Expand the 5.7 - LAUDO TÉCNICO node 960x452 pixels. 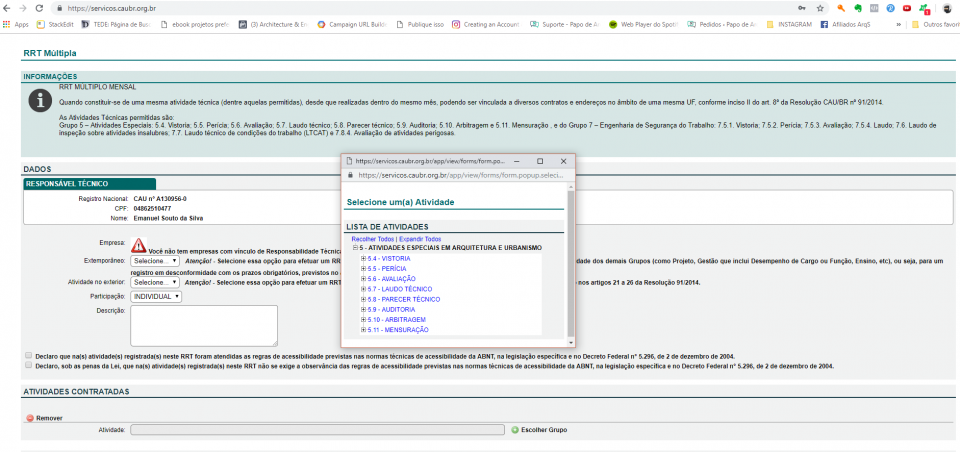point(363,289)
